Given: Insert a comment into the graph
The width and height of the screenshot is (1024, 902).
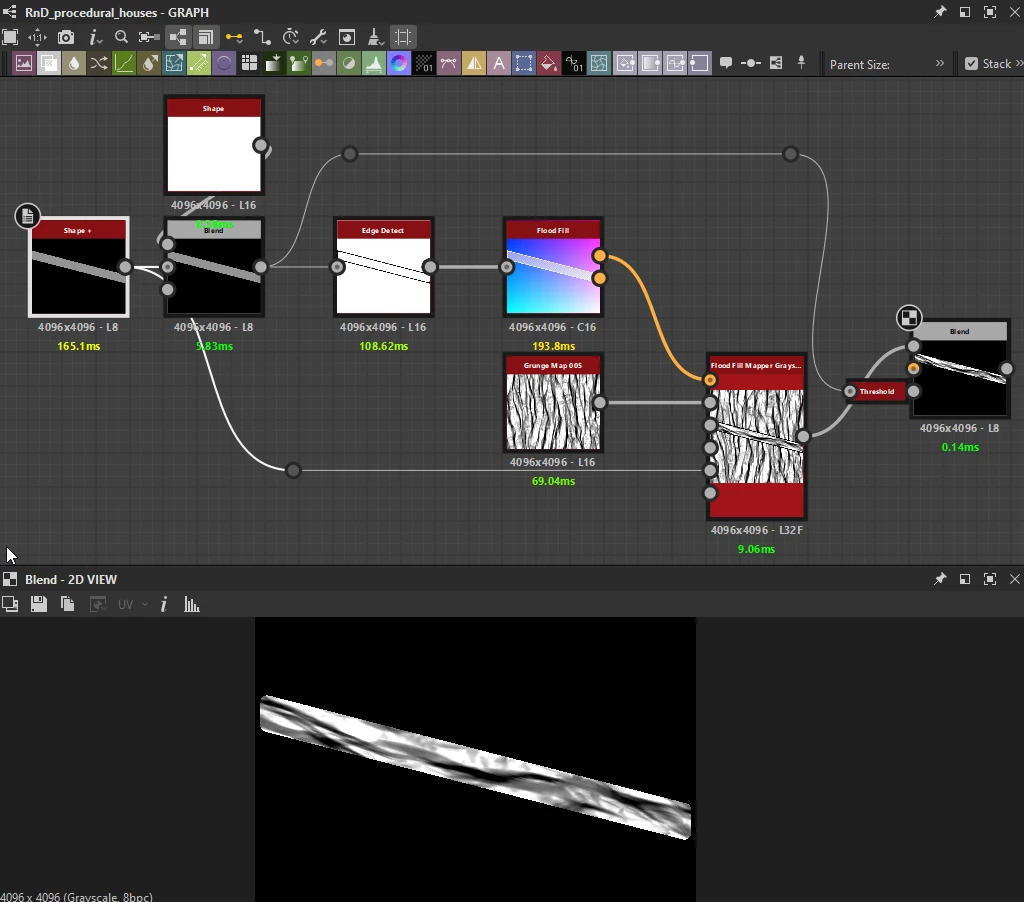Looking at the screenshot, I should pos(726,63).
